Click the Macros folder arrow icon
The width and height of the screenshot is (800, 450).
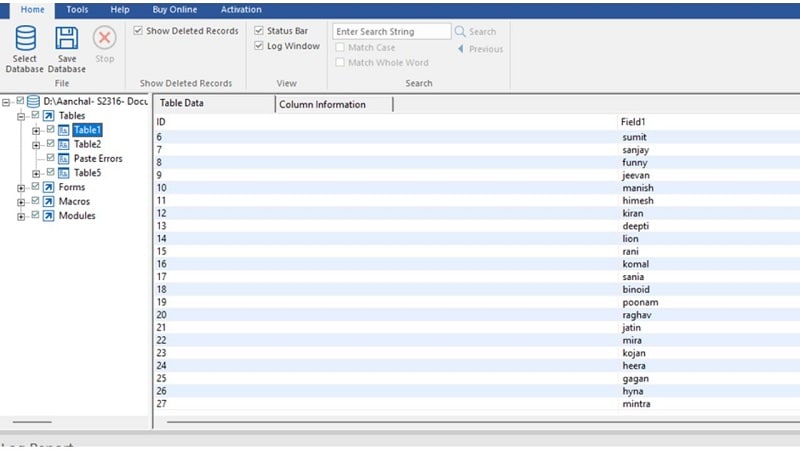point(48,202)
